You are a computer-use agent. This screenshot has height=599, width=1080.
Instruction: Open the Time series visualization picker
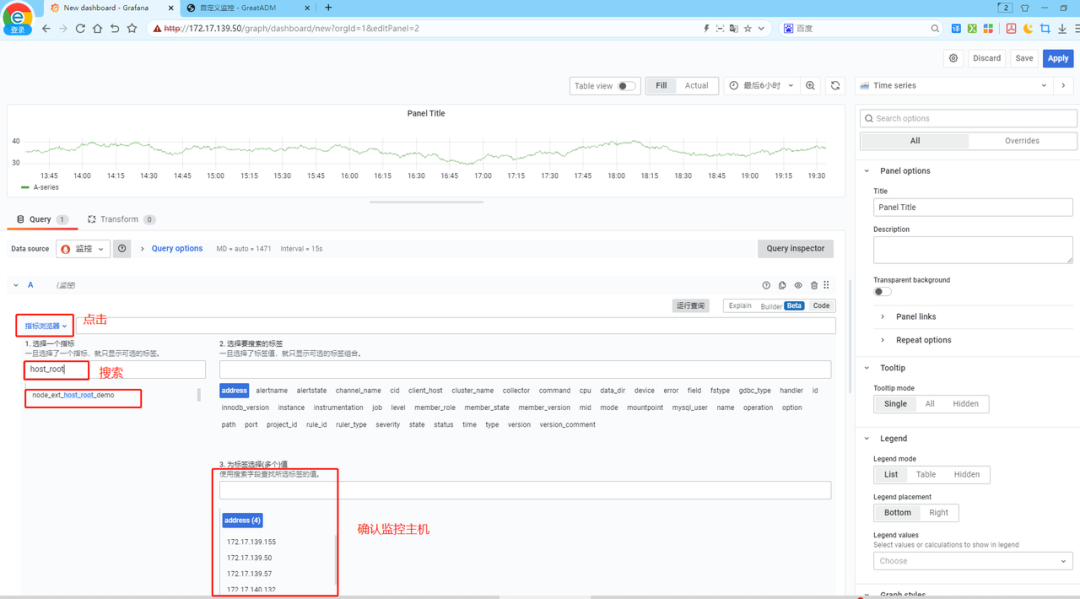tap(953, 86)
